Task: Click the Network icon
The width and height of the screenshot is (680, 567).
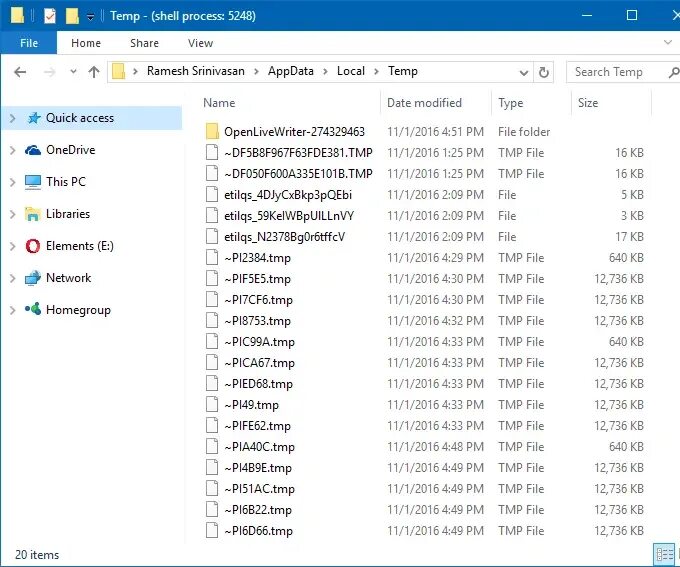Action: 33,278
